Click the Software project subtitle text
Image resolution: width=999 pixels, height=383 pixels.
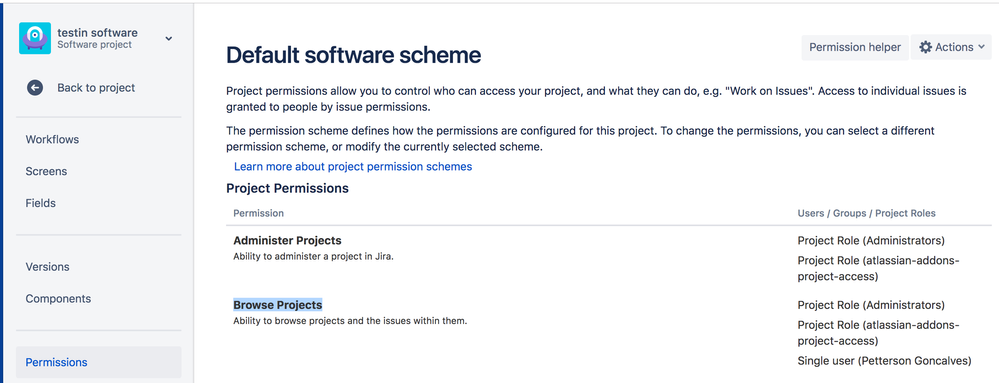(94, 45)
